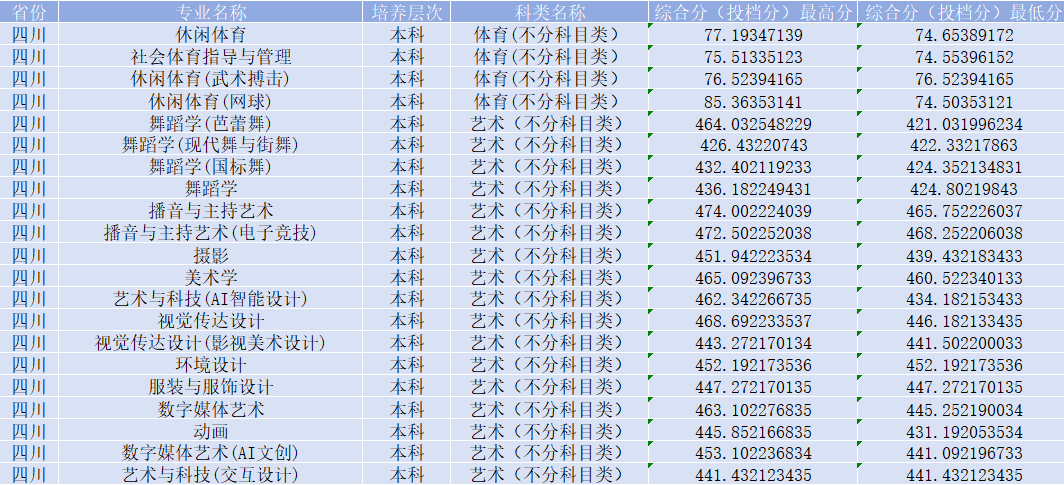Select the 休闲体育(网球) cell
Screen dimensions: 1064x485
[x=211, y=102]
